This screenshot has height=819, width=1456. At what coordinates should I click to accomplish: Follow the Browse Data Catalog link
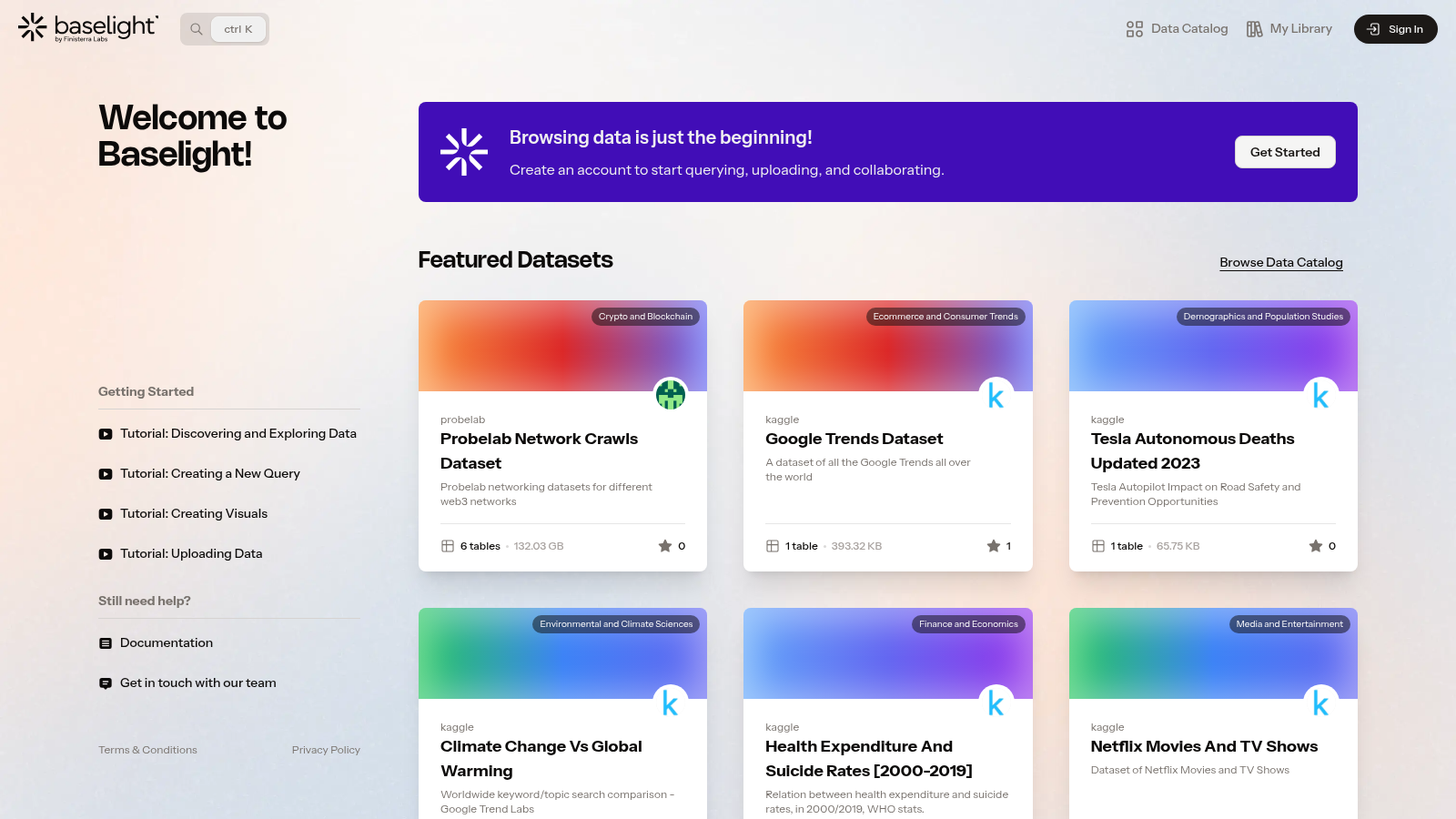pos(1281,262)
